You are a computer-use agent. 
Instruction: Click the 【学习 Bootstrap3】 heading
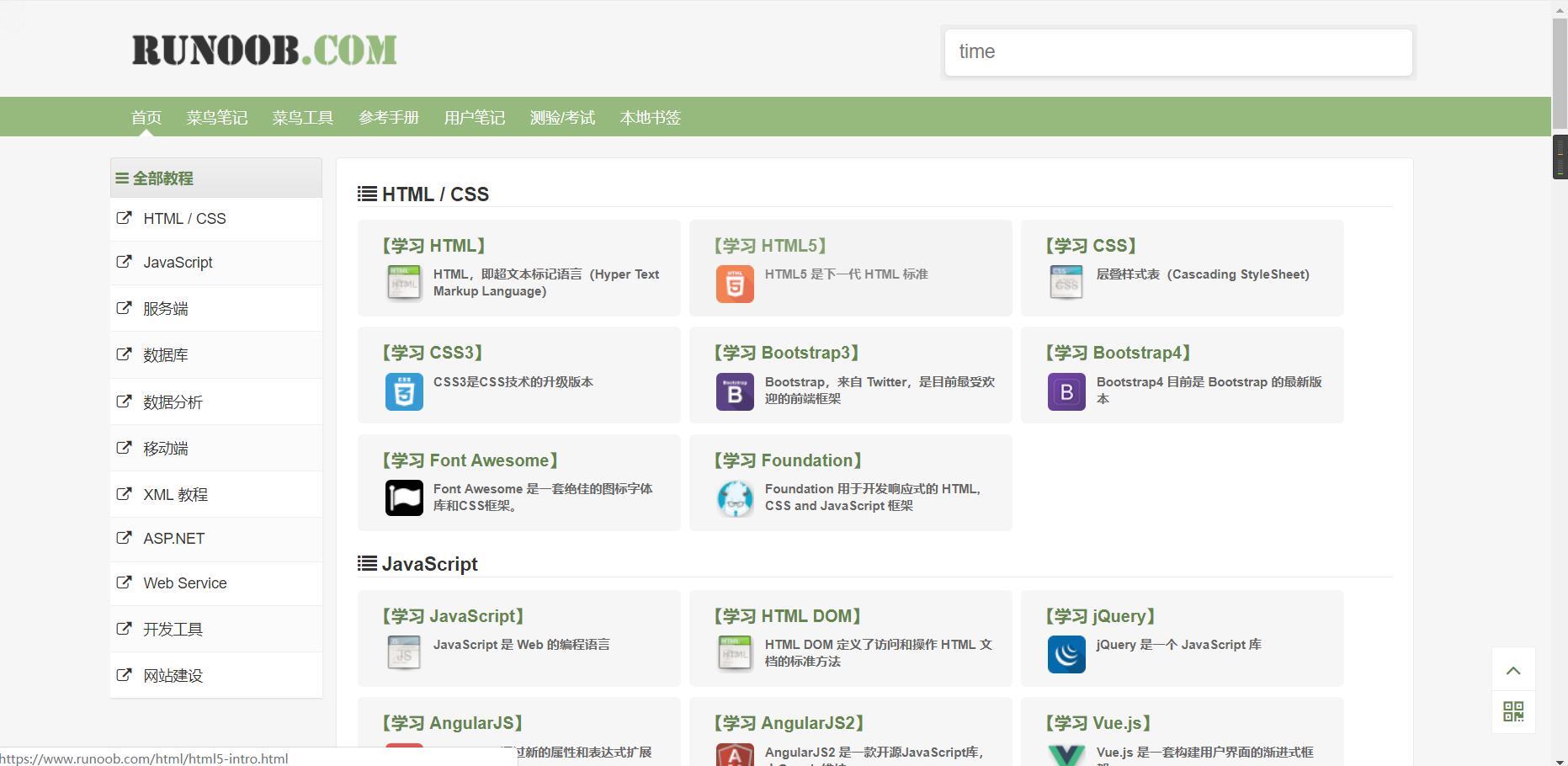[x=786, y=353]
